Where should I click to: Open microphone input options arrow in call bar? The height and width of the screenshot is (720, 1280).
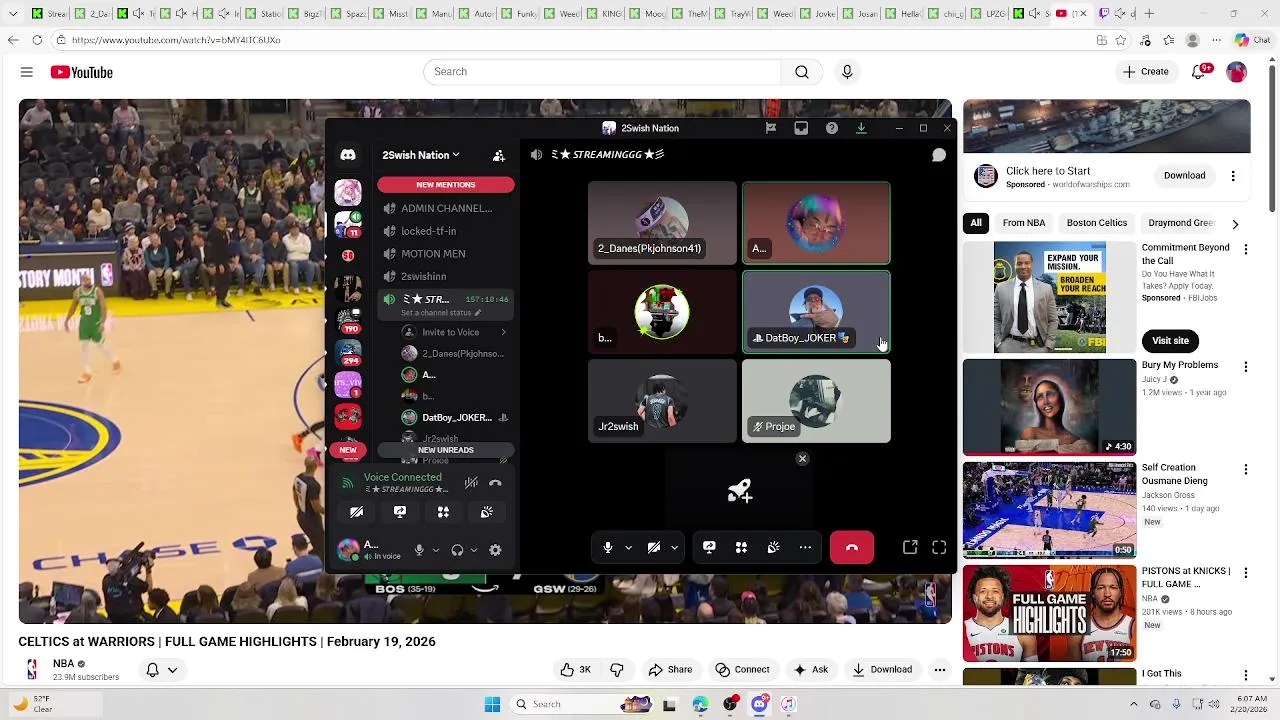click(628, 547)
